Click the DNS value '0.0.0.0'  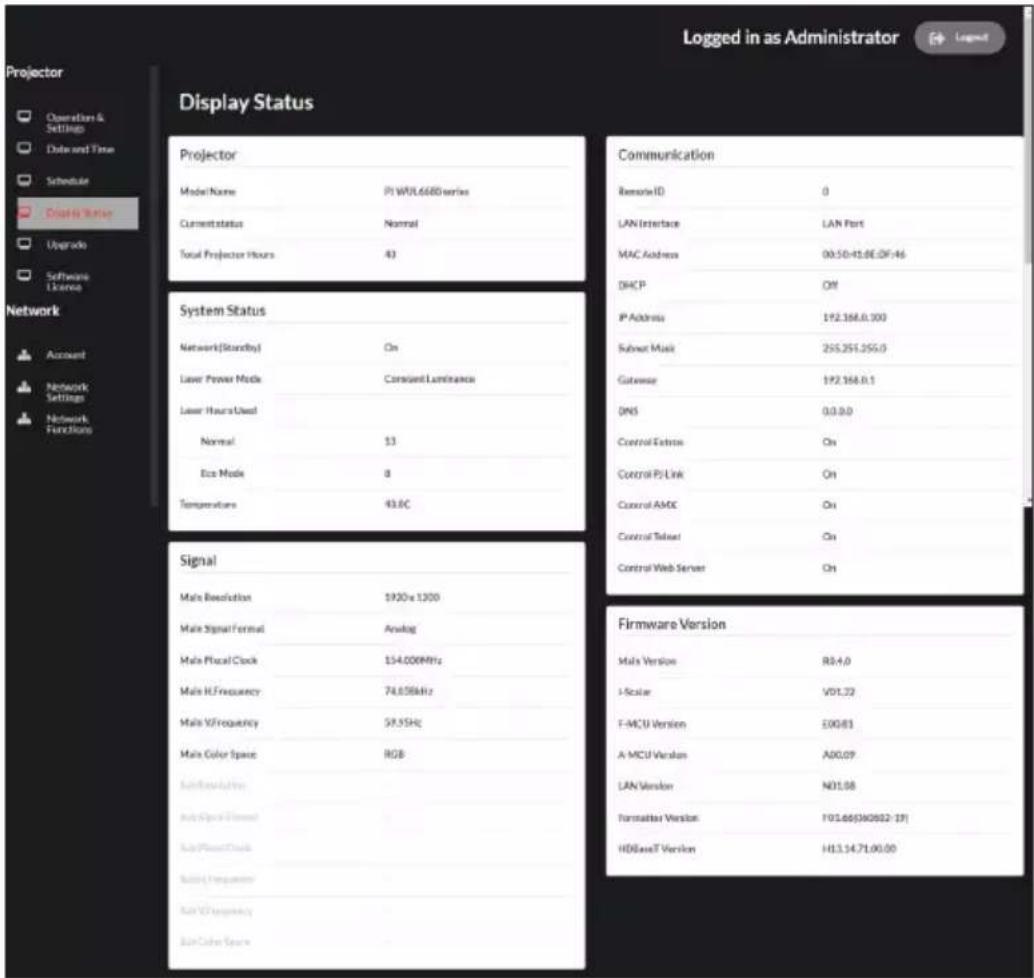click(837, 412)
